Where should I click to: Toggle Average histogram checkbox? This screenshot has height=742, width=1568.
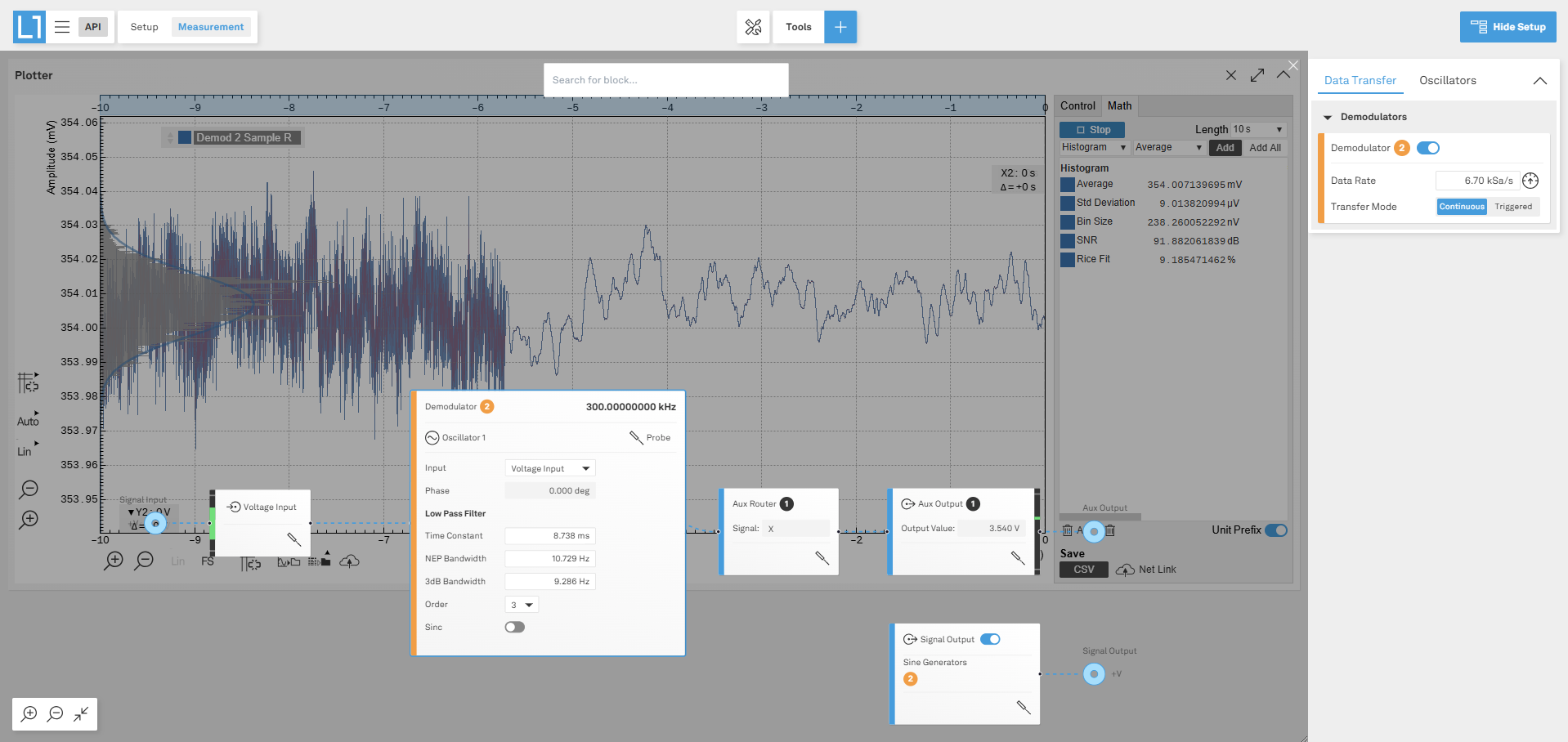click(x=1068, y=185)
